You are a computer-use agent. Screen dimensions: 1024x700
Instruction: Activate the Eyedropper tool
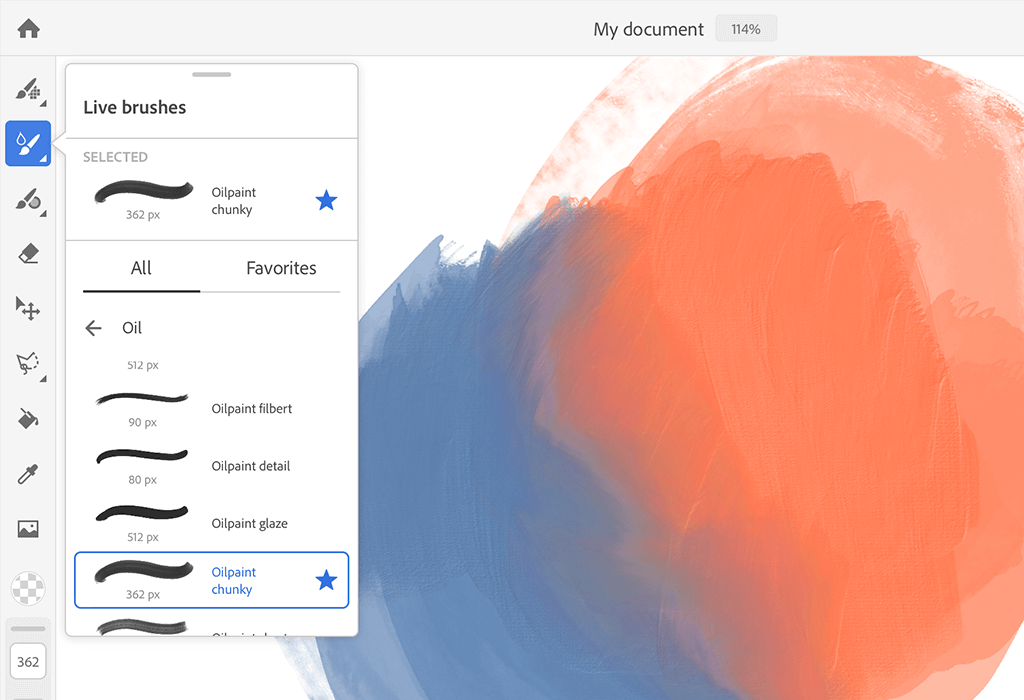point(28,474)
